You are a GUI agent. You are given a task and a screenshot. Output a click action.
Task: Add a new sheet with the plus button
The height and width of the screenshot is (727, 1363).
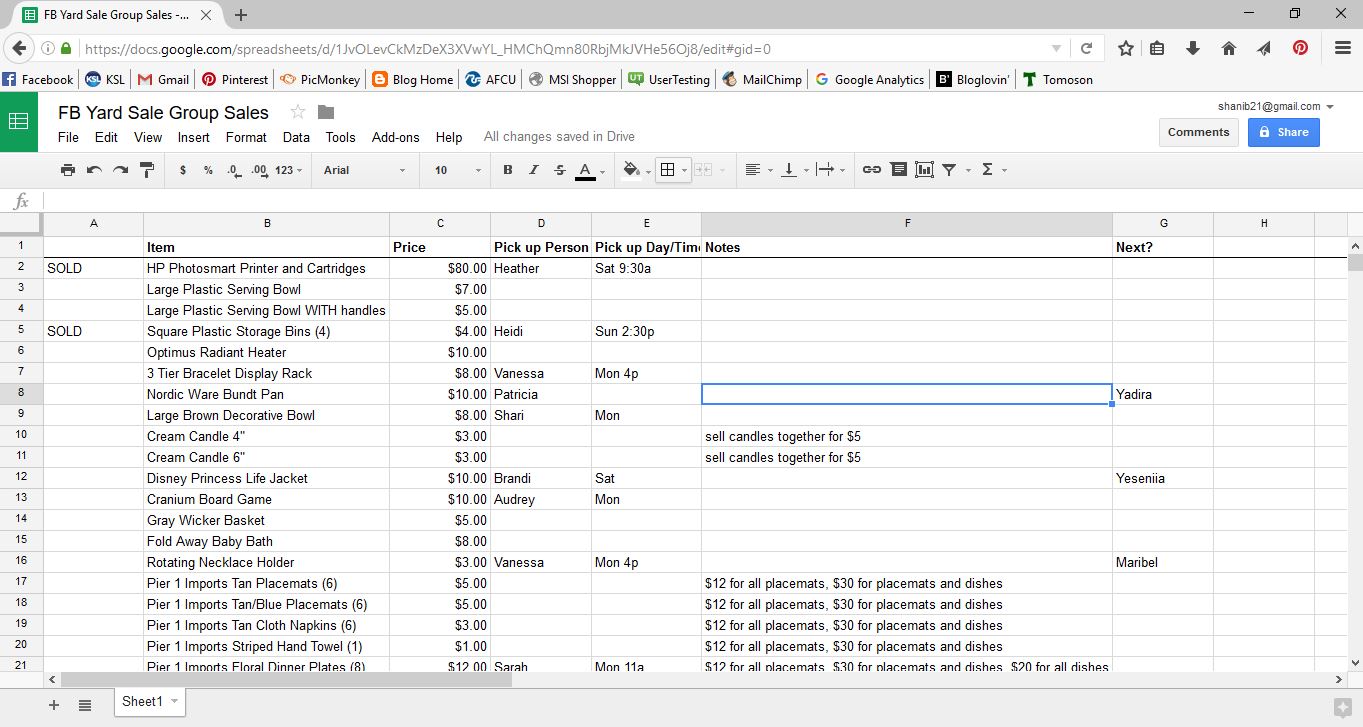(53, 704)
